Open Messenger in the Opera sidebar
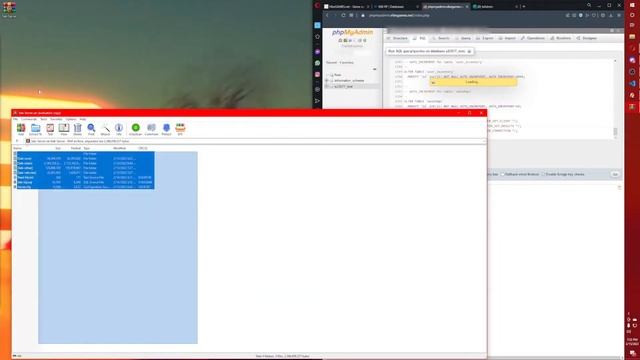 tap(318, 52)
